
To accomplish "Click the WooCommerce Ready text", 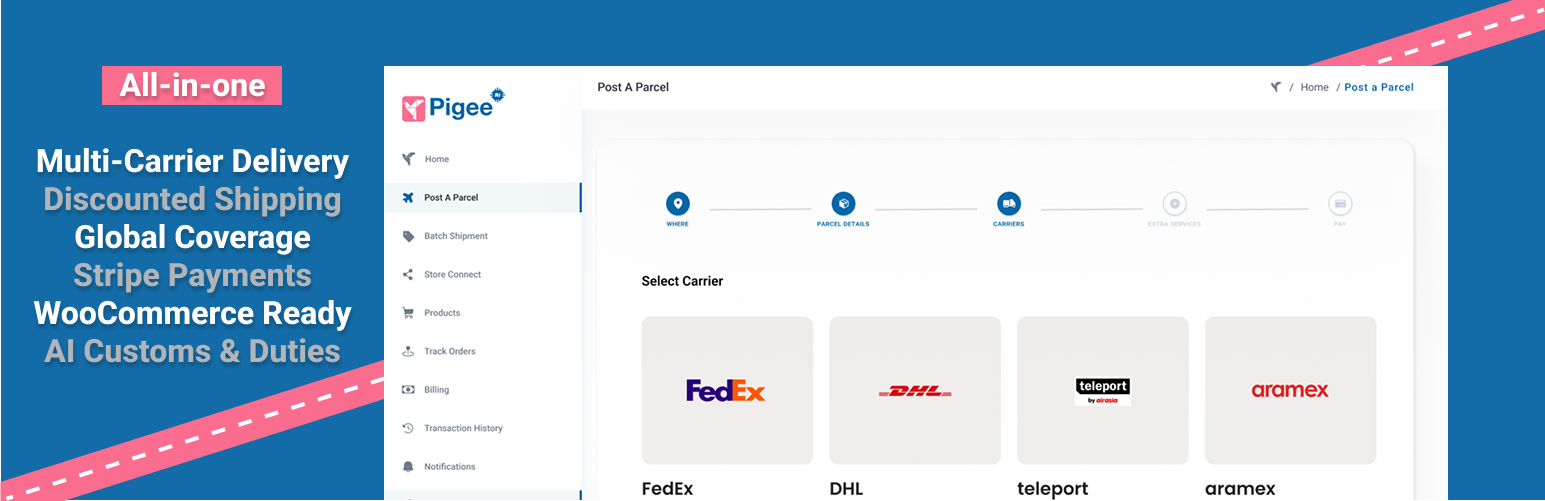I will click(192, 313).
